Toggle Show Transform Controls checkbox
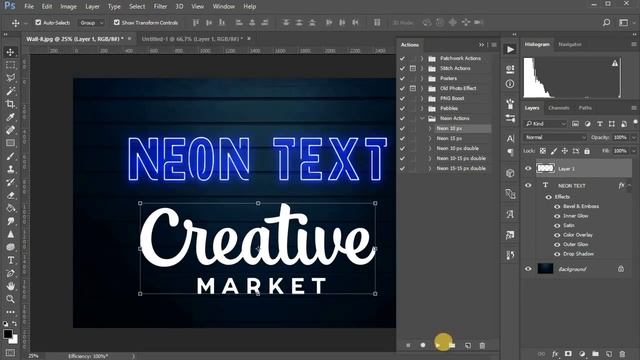 tap(117, 22)
